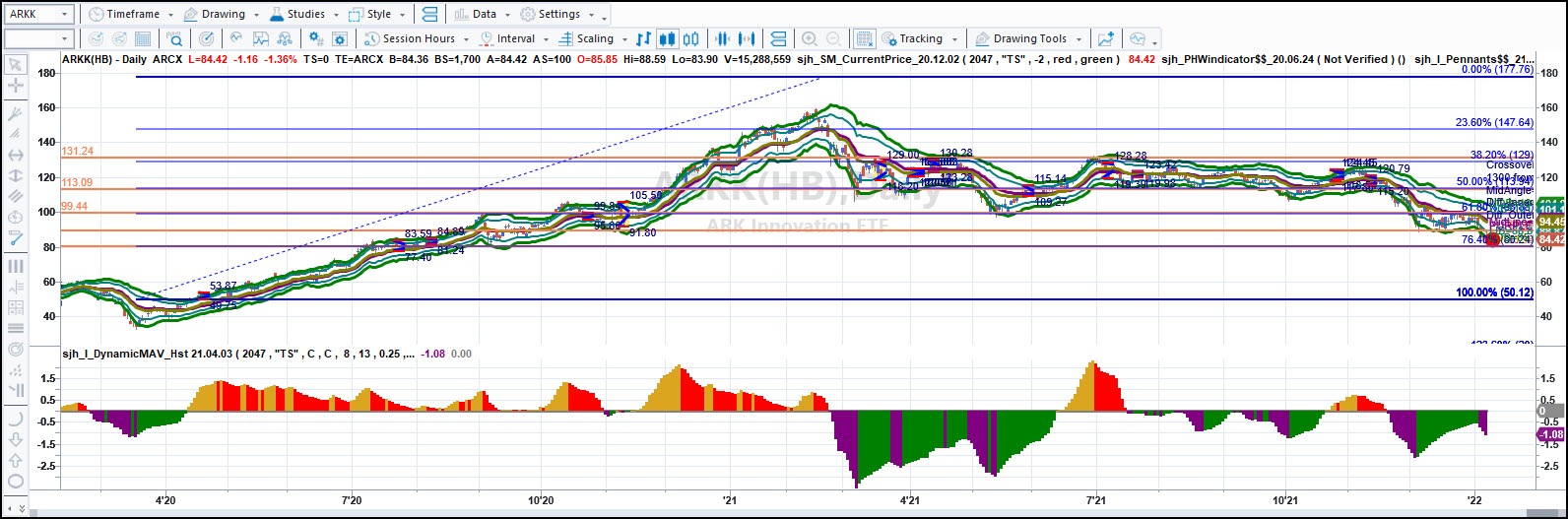The height and width of the screenshot is (519, 1568).
Task: Open the ARKK symbol combo box
Action: click(x=38, y=15)
